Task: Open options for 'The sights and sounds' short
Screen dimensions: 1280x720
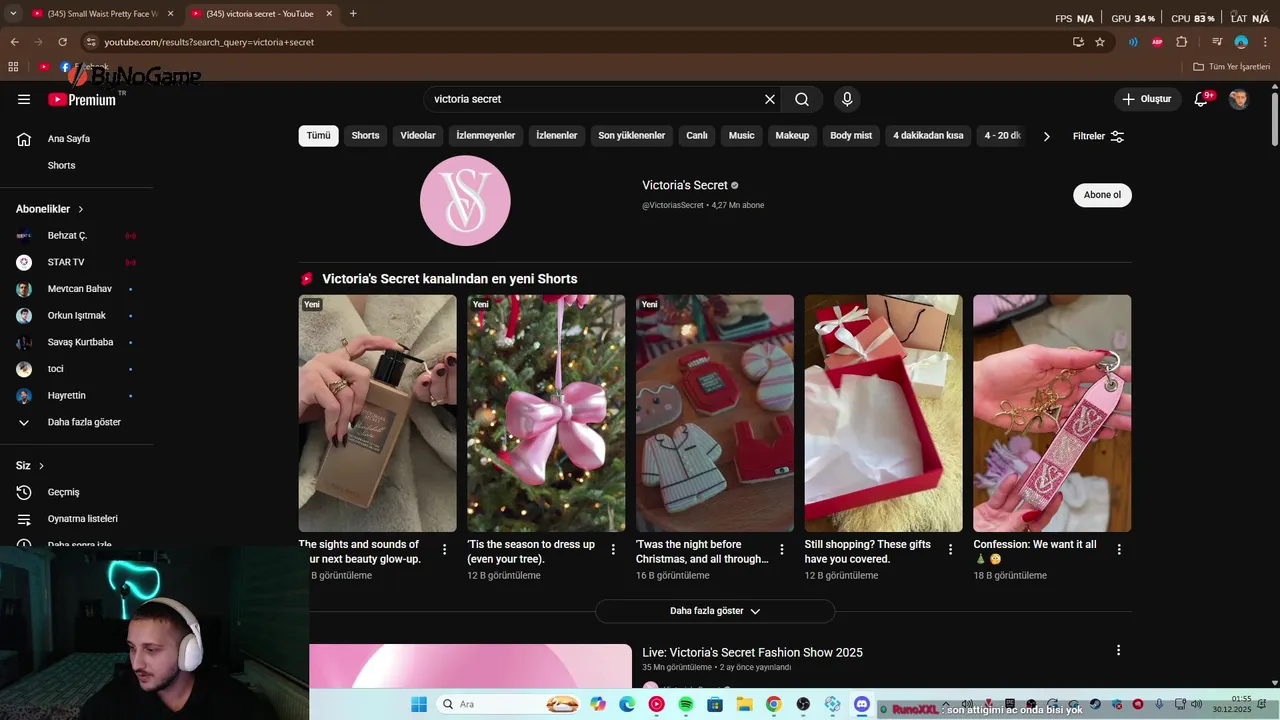Action: coord(445,549)
